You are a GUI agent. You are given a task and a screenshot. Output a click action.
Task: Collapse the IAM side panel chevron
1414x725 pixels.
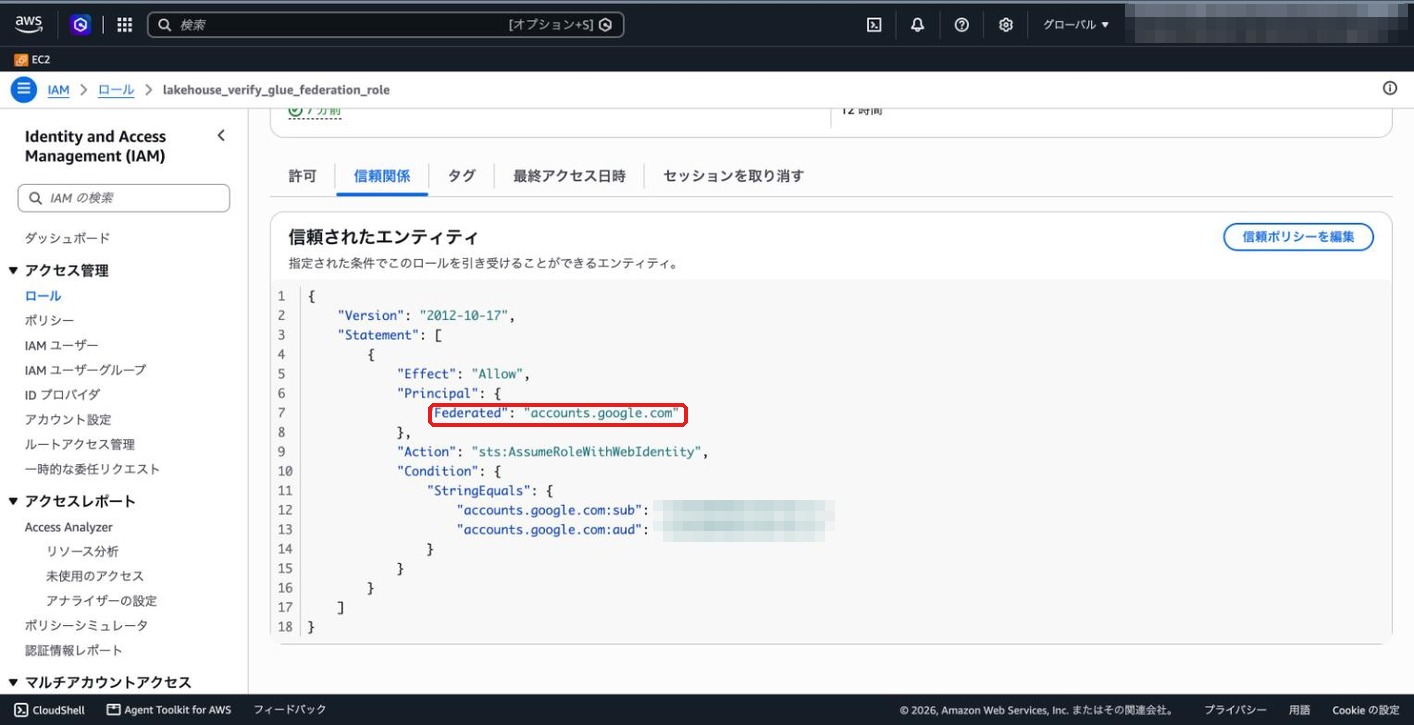coord(221,136)
